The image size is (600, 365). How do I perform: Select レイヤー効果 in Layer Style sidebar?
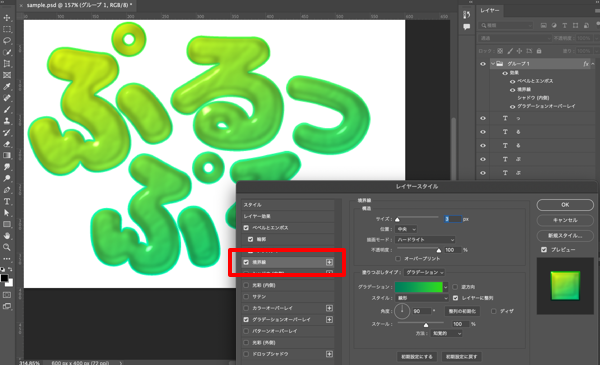[x=288, y=216]
